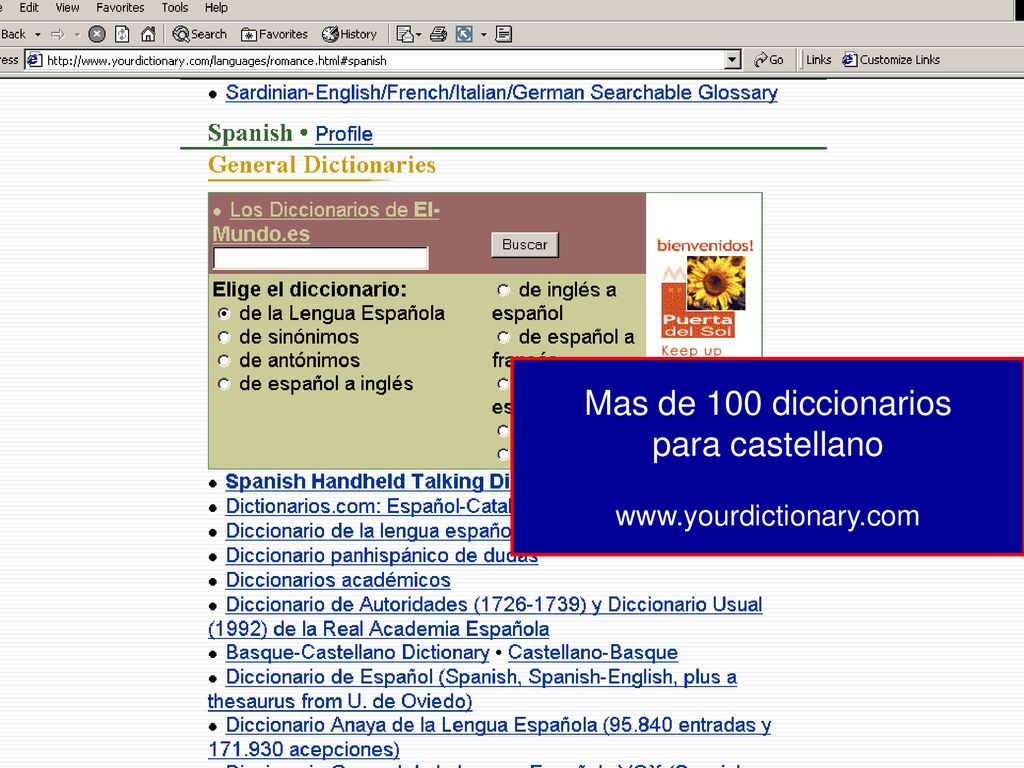Open Customize Links shortcut
1024x768 pixels.
click(891, 59)
